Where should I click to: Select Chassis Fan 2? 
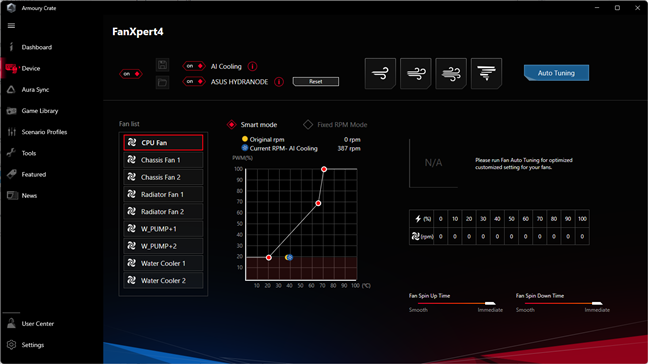click(x=163, y=177)
